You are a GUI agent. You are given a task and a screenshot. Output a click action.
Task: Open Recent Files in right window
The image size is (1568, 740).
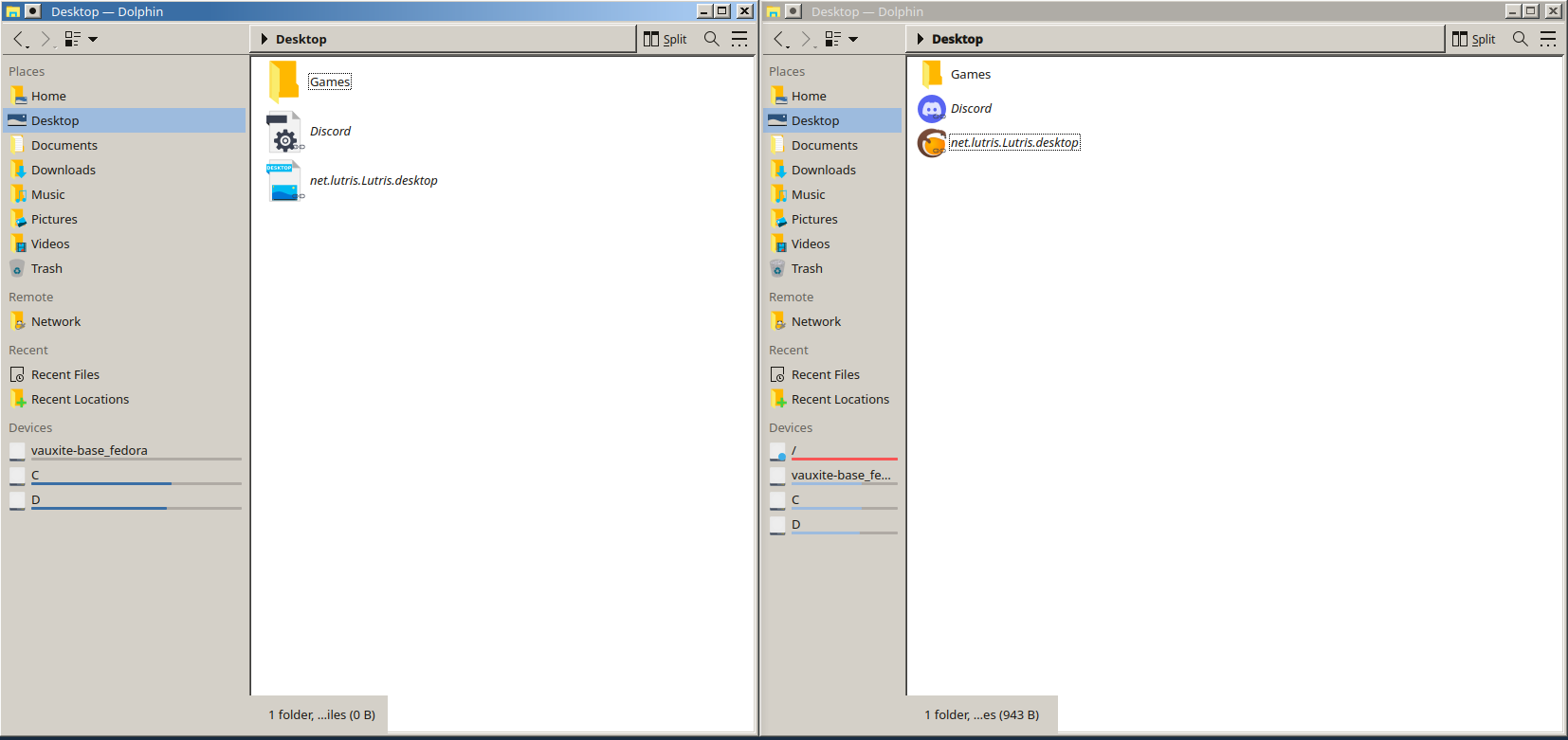(x=833, y=374)
